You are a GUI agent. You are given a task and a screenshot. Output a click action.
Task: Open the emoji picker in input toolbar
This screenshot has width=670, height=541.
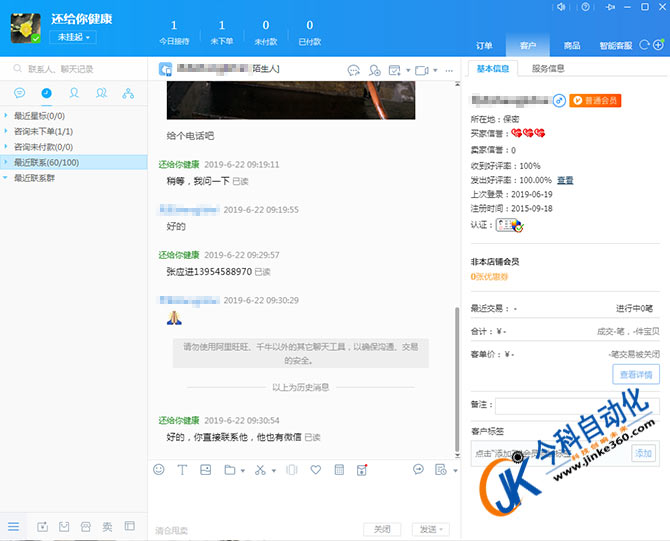159,470
